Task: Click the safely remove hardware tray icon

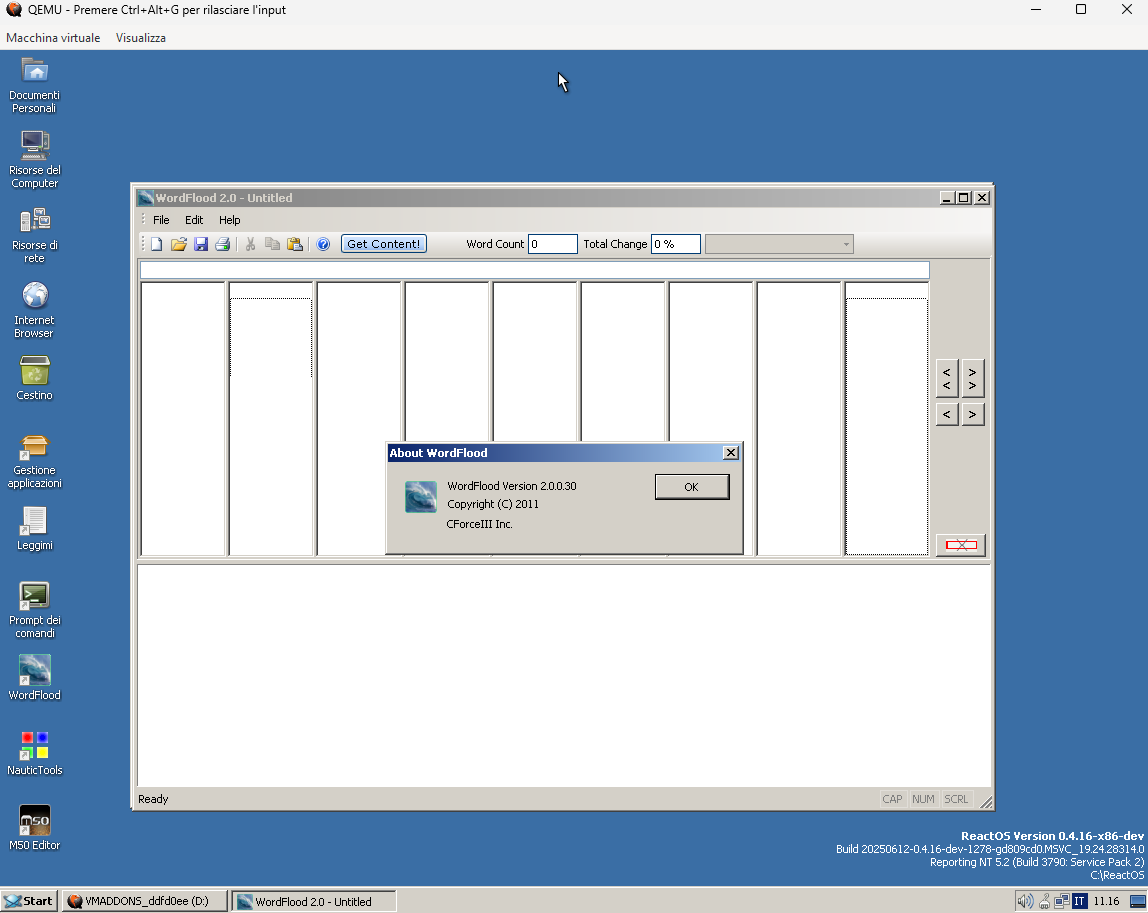Action: tap(1045, 901)
